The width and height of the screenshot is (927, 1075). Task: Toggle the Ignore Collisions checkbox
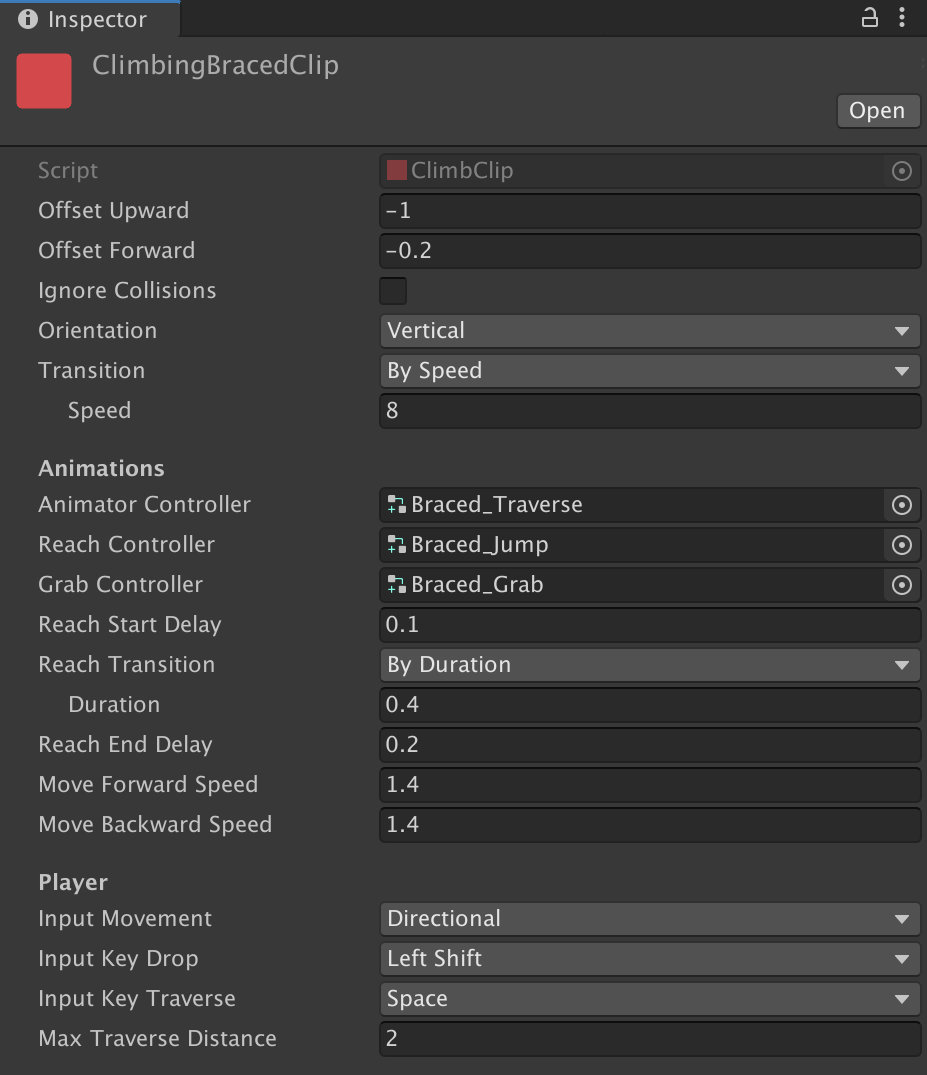(393, 291)
